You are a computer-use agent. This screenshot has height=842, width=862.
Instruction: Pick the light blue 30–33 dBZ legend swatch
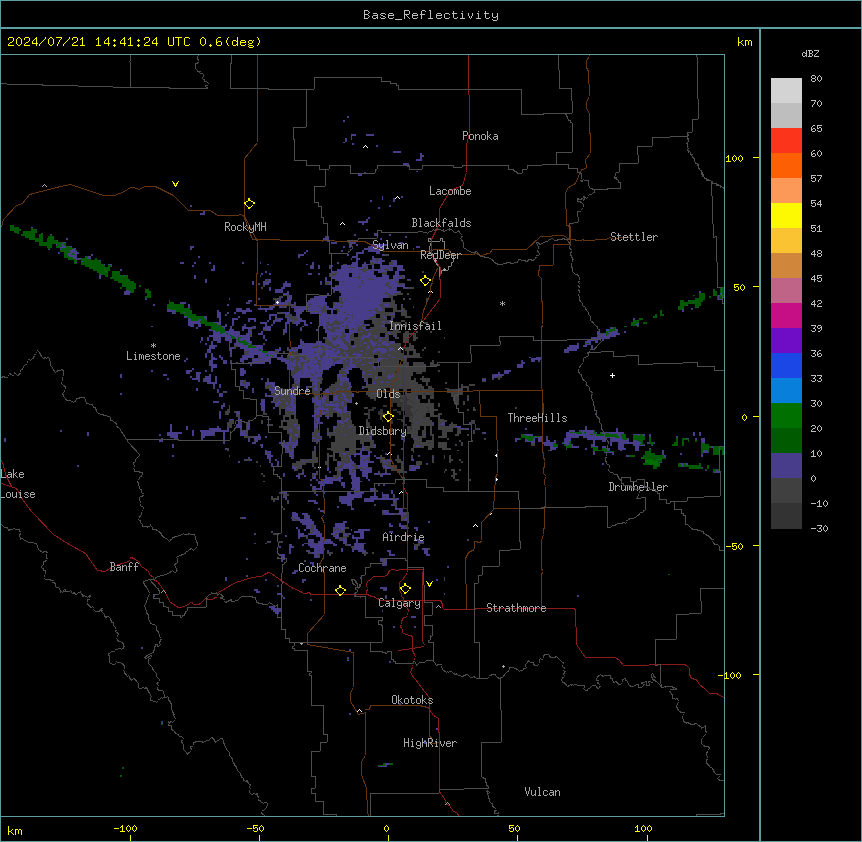coord(786,390)
